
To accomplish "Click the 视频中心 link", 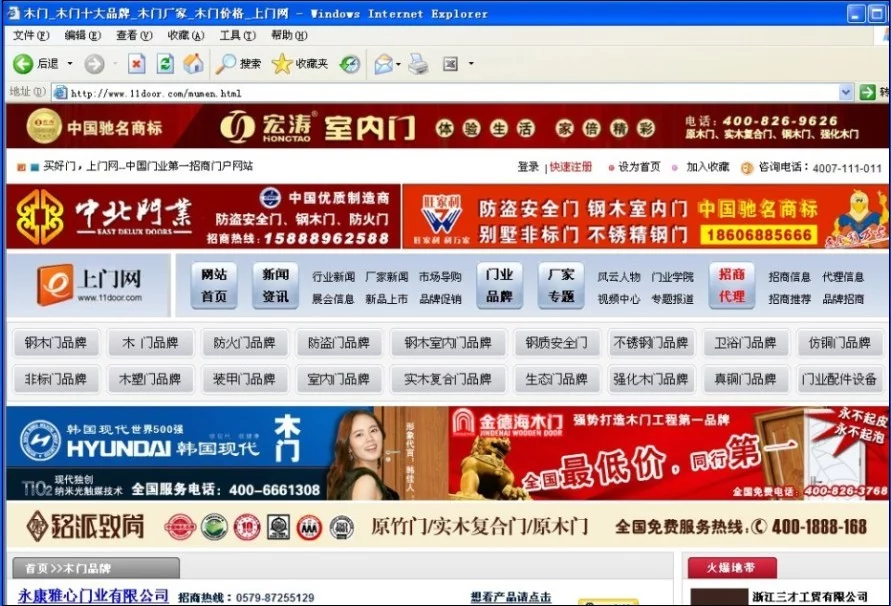I will 619,298.
